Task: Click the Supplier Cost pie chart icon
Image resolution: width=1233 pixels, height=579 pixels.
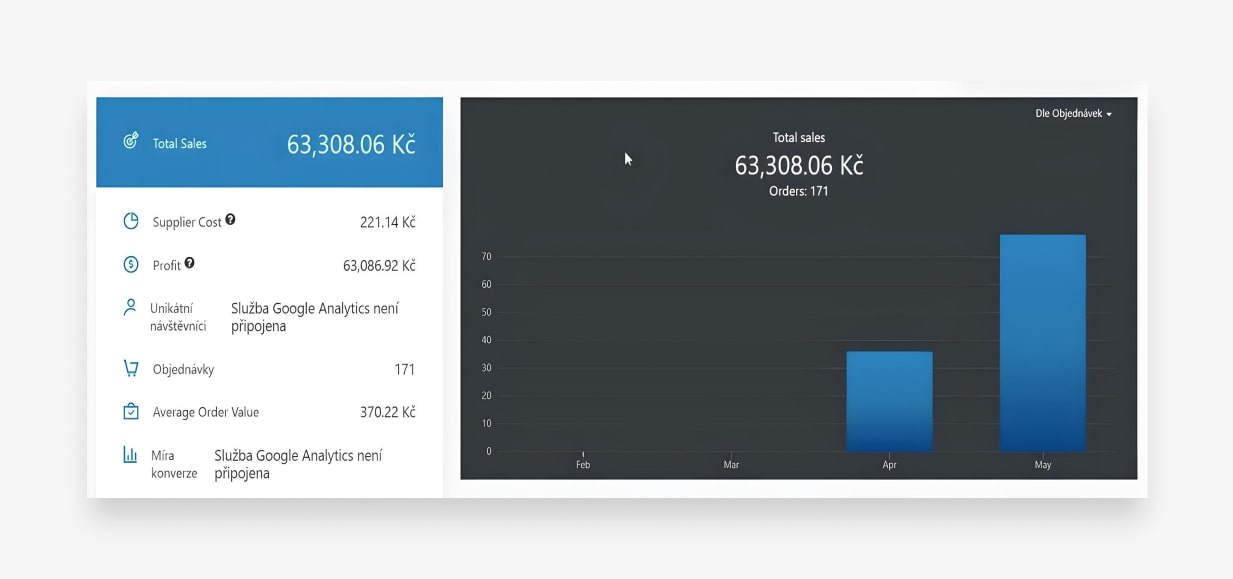Action: [130, 221]
